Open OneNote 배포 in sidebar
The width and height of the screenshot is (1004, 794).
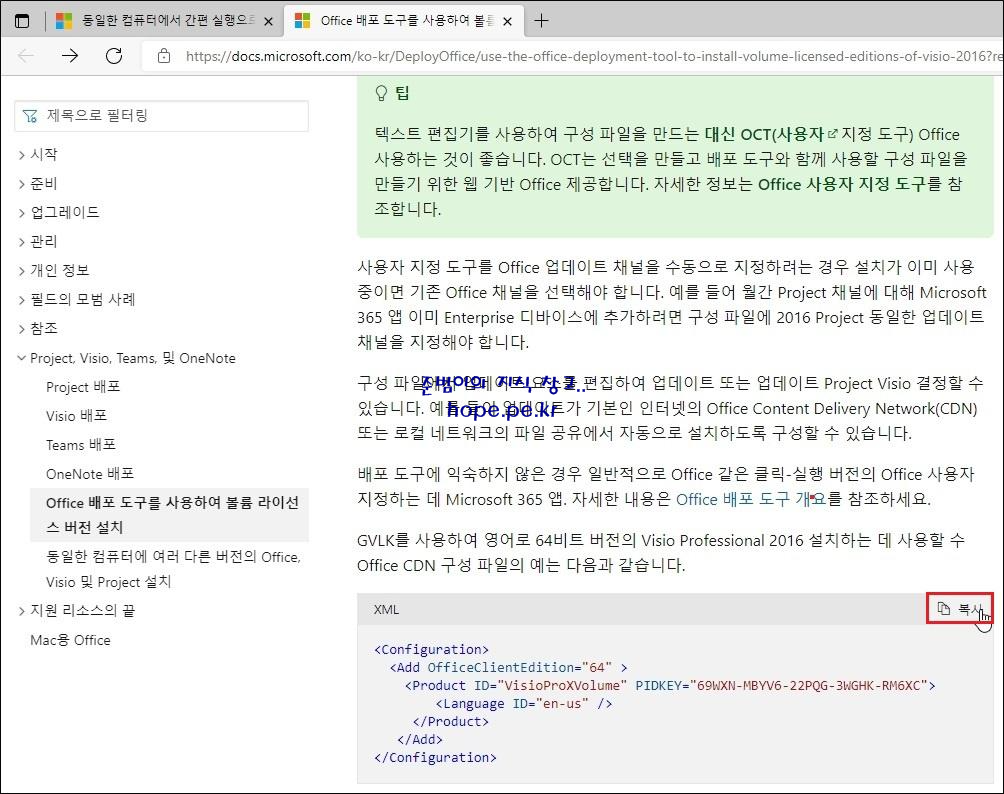pyautogui.click(x=90, y=474)
